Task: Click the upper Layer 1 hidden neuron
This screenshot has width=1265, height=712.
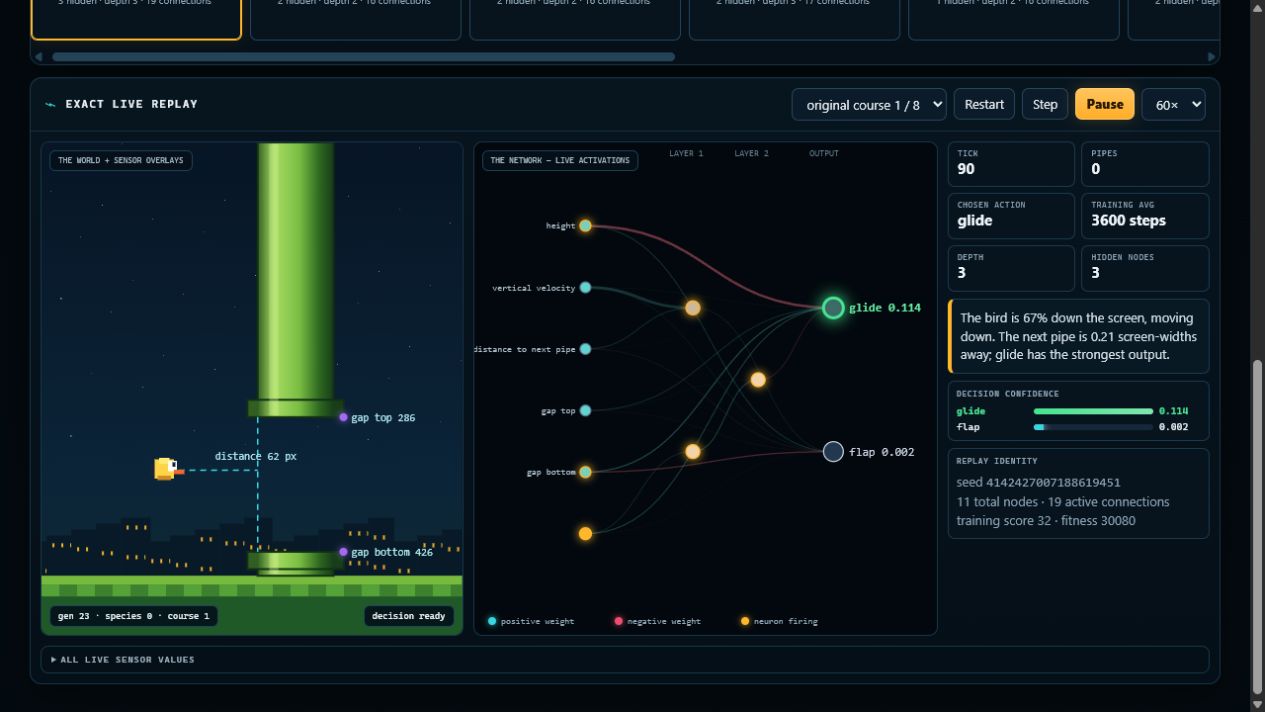Action: pos(692,308)
